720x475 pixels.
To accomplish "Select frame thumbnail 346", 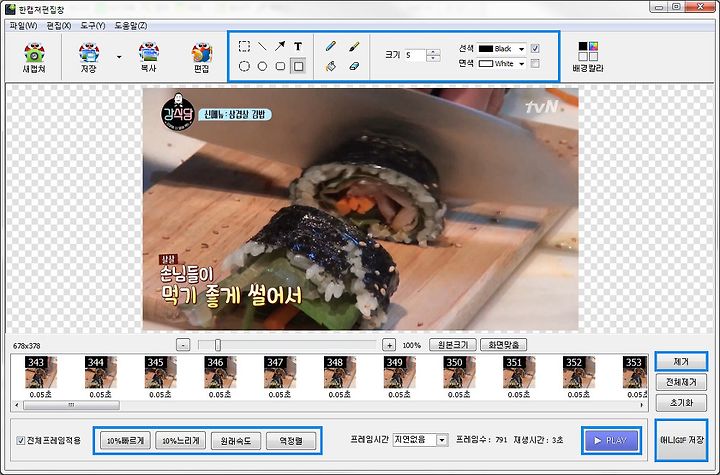I will pyautogui.click(x=220, y=372).
